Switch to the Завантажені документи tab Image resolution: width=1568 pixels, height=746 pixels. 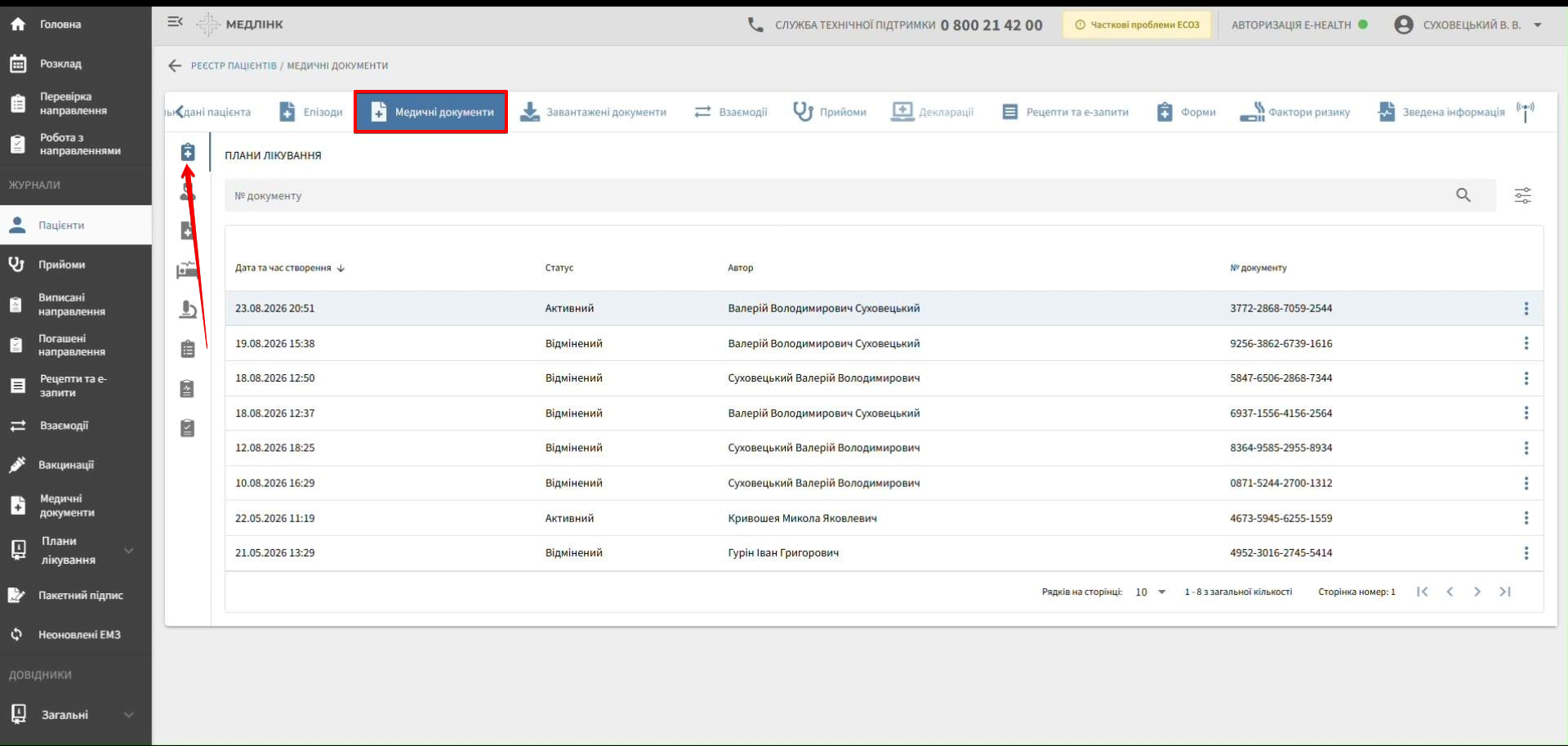[594, 112]
